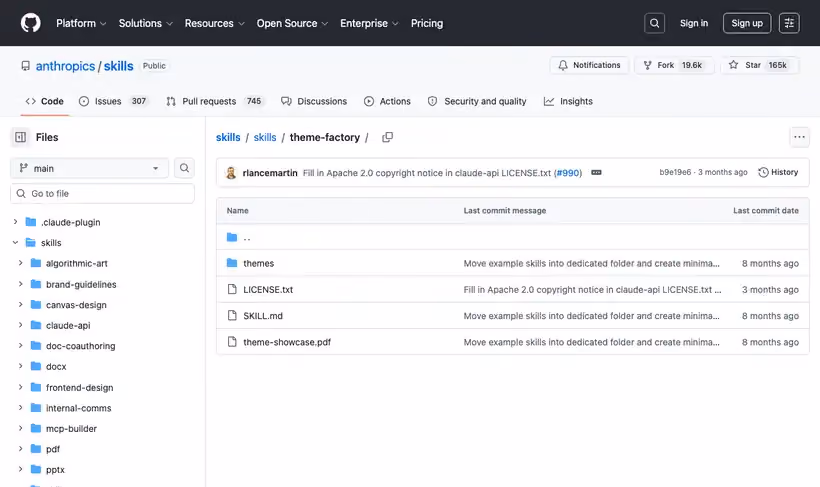This screenshot has height=487, width=820.
Task: Click the first skills breadcrumb link
Action: pyautogui.click(x=228, y=137)
